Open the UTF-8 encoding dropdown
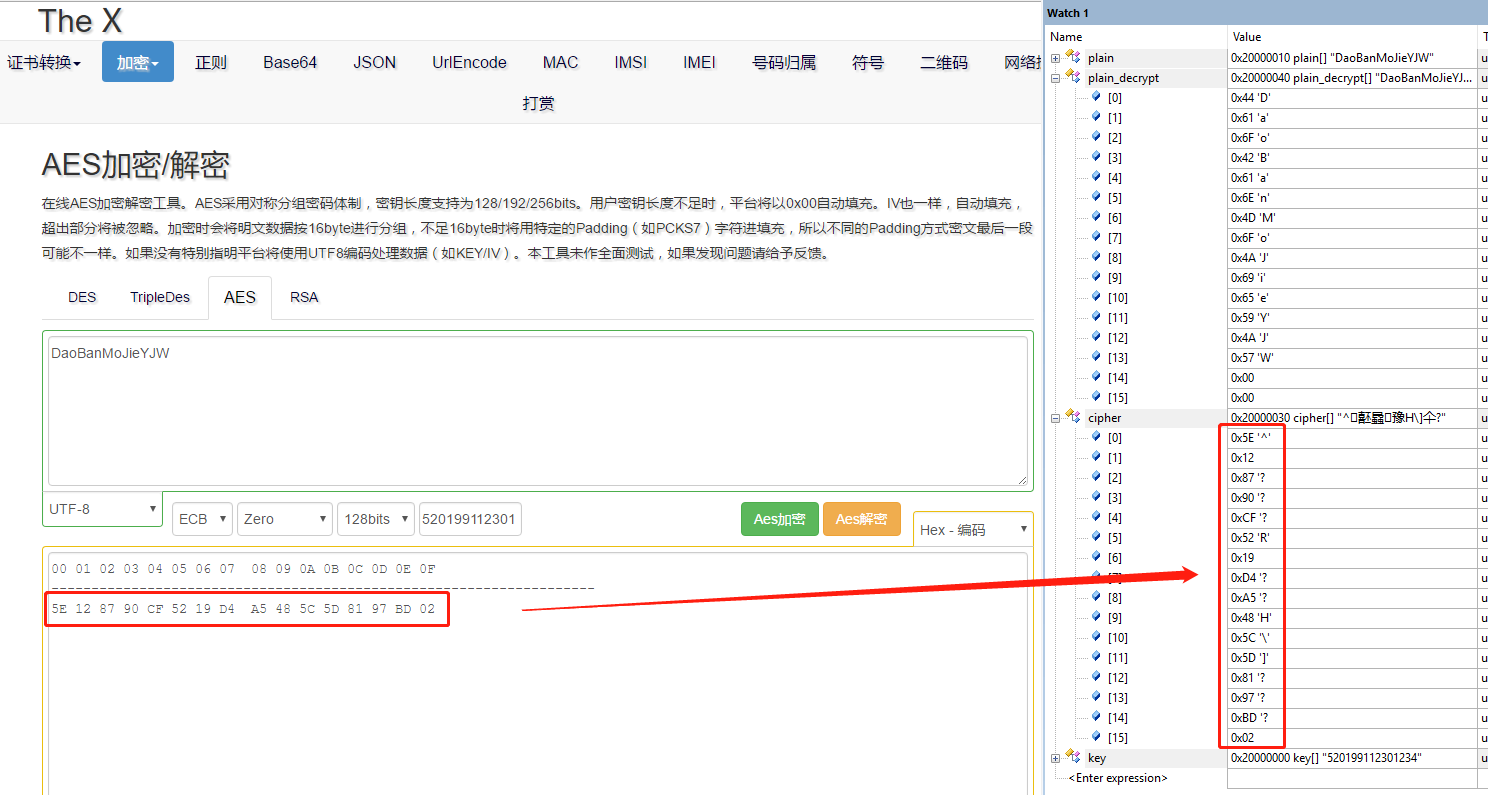This screenshot has width=1488, height=795. pos(101,509)
